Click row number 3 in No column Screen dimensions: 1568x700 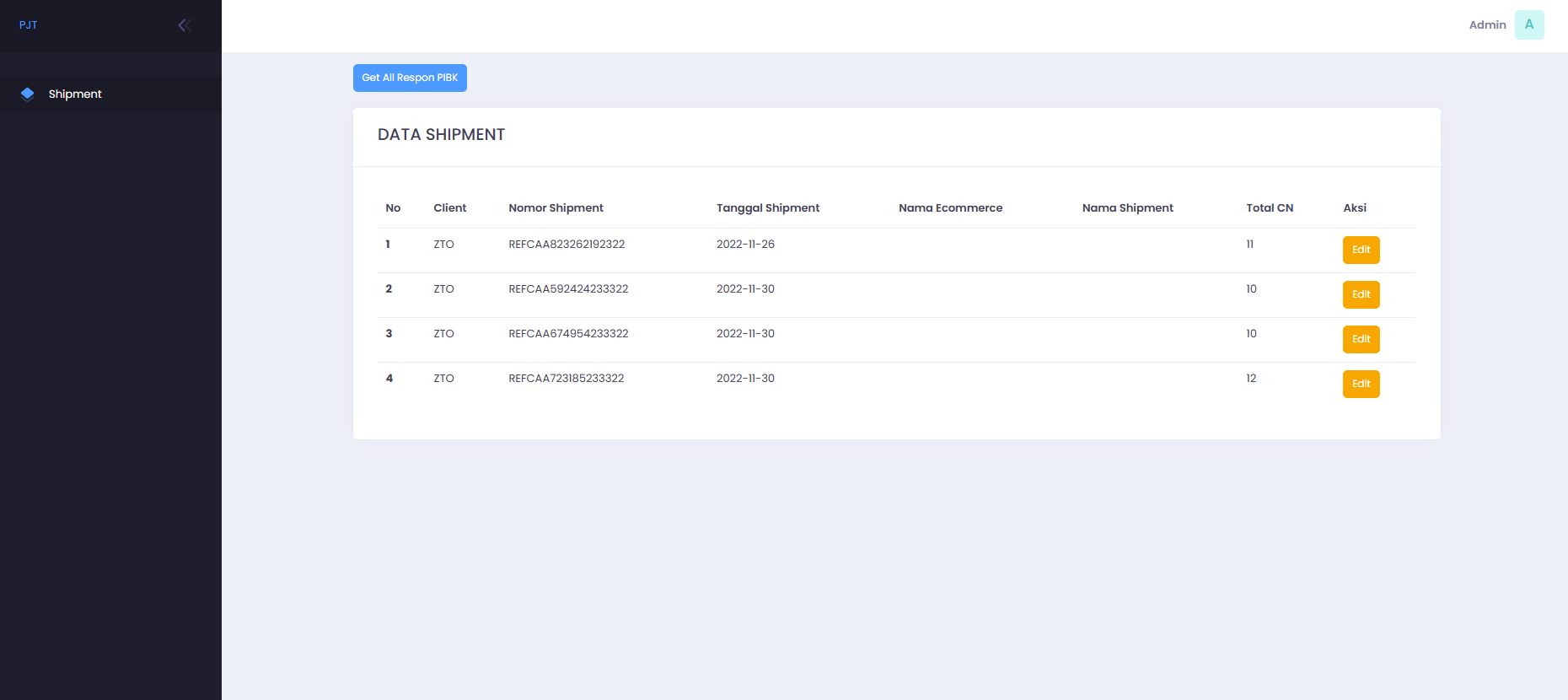pyautogui.click(x=389, y=334)
